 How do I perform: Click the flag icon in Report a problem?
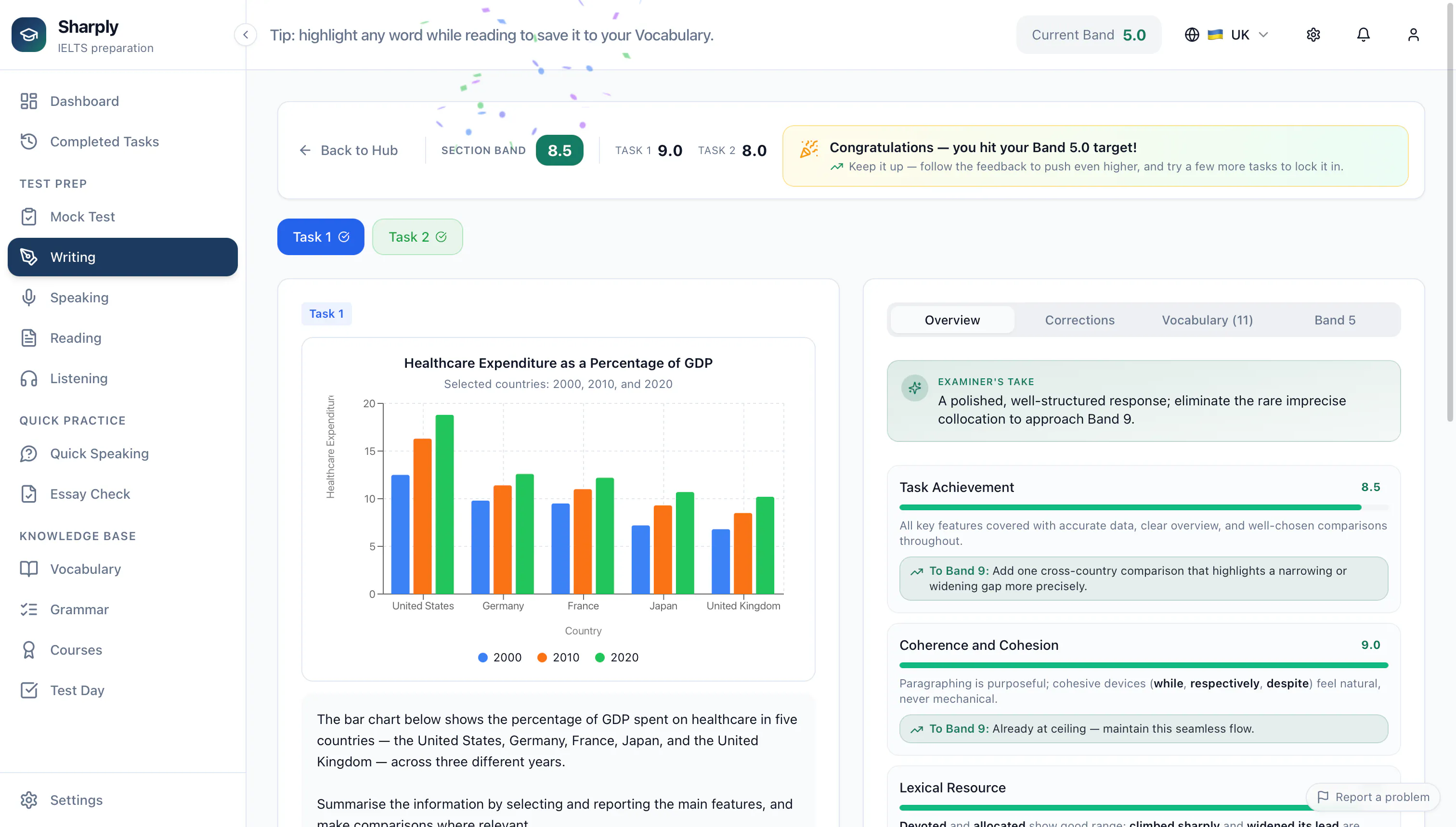click(x=1323, y=797)
